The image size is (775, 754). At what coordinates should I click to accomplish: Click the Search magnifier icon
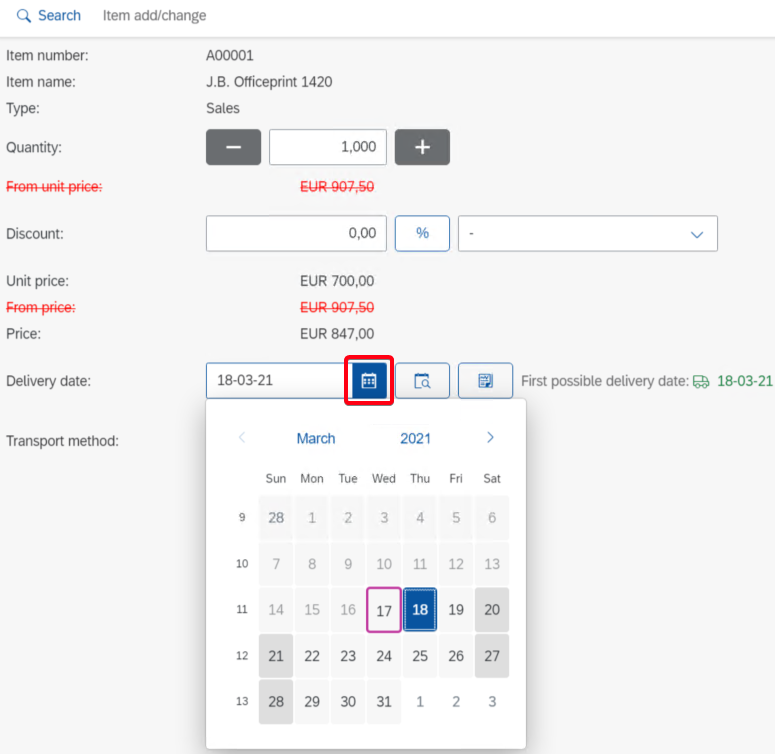(25, 16)
